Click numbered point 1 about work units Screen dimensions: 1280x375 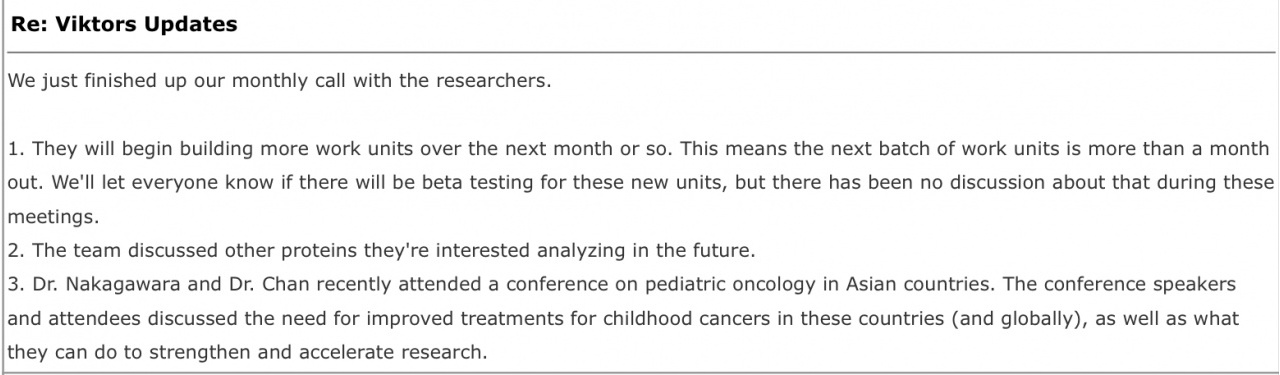click(x=640, y=183)
